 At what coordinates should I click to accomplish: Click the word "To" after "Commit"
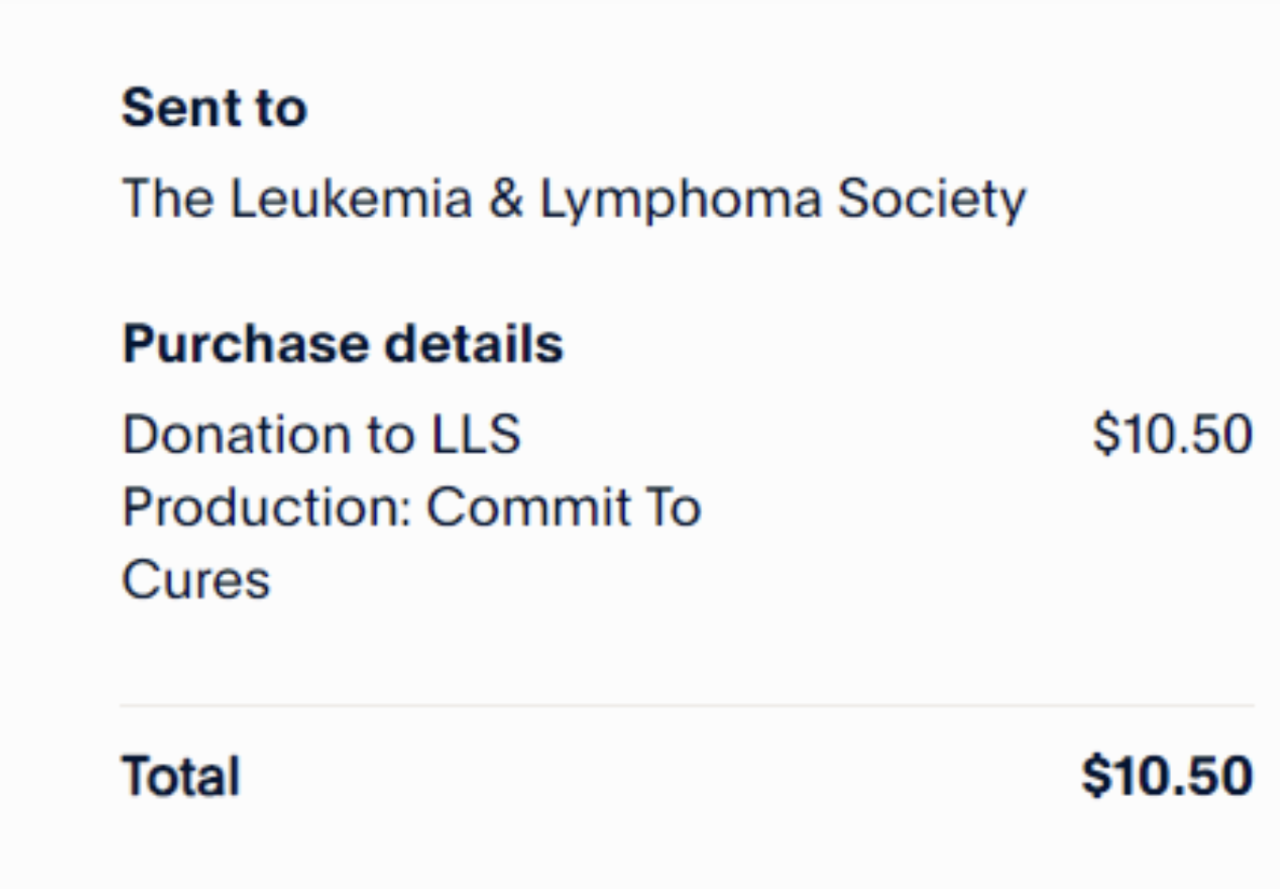[x=671, y=507]
